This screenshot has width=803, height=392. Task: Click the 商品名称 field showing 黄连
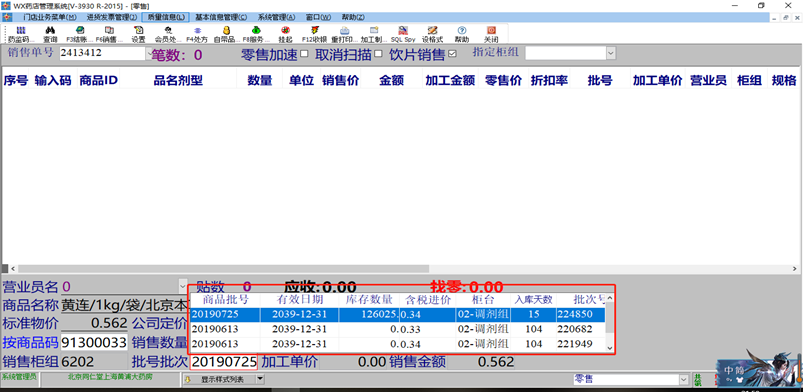(124, 305)
